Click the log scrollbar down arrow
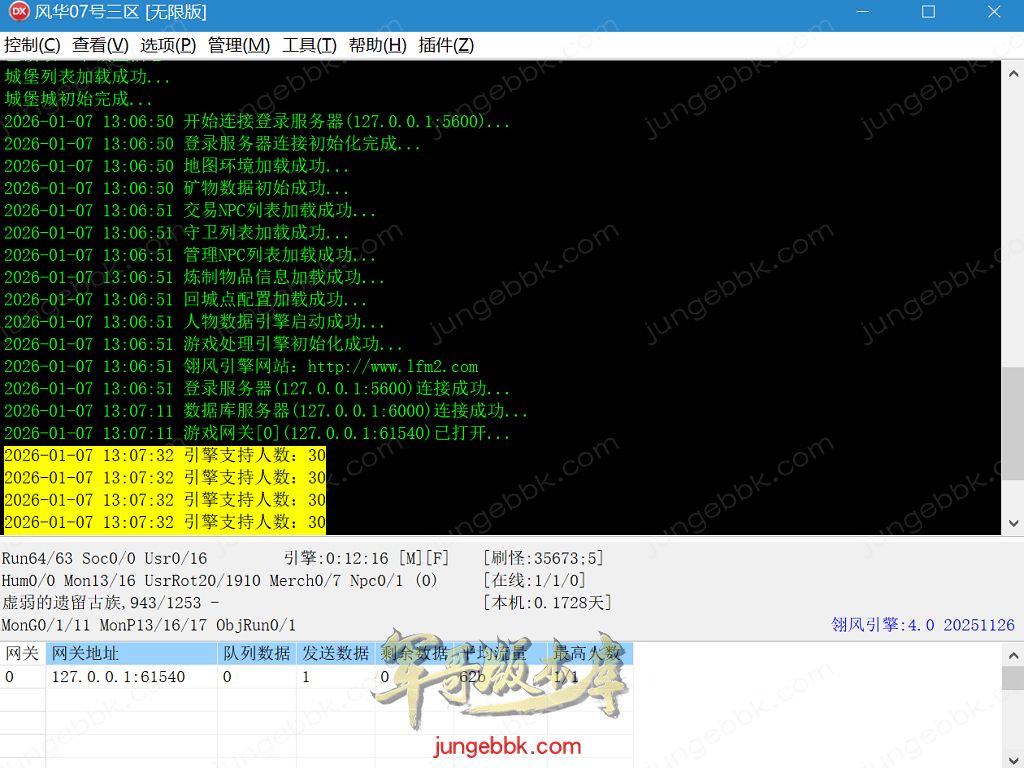Viewport: 1024px width, 768px height. click(x=1013, y=524)
